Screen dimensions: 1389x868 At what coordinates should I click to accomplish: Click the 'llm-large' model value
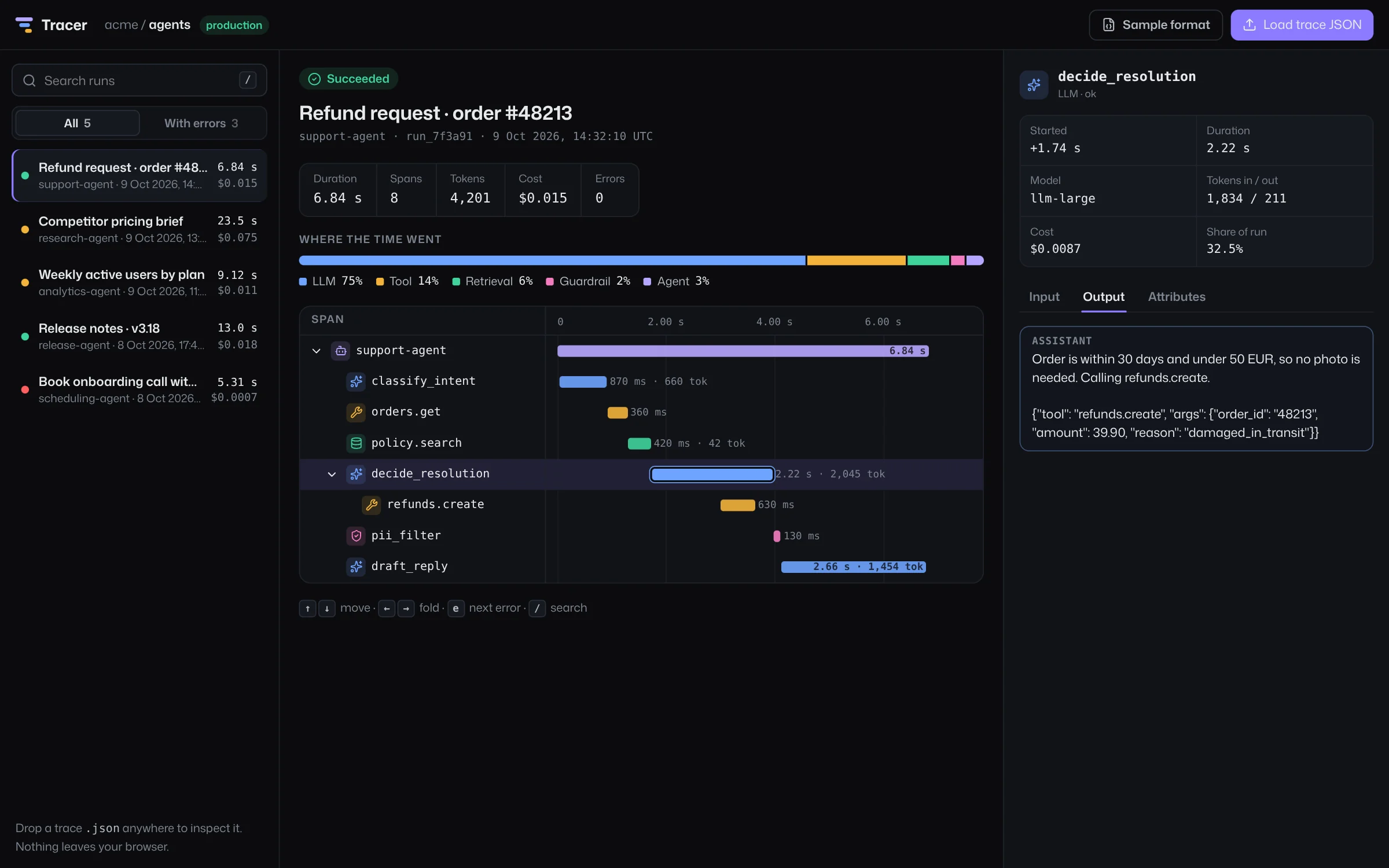(1063, 198)
